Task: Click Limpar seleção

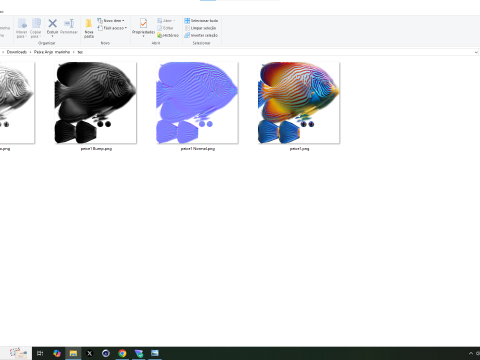Action: pos(200,28)
